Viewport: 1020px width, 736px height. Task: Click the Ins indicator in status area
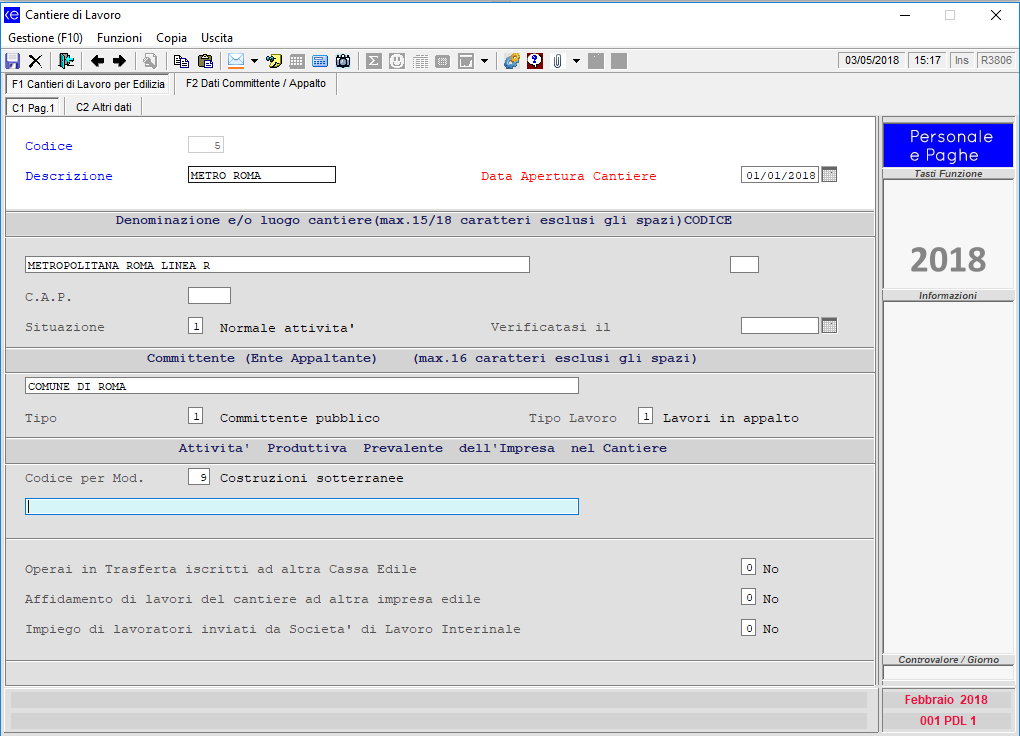(961, 61)
